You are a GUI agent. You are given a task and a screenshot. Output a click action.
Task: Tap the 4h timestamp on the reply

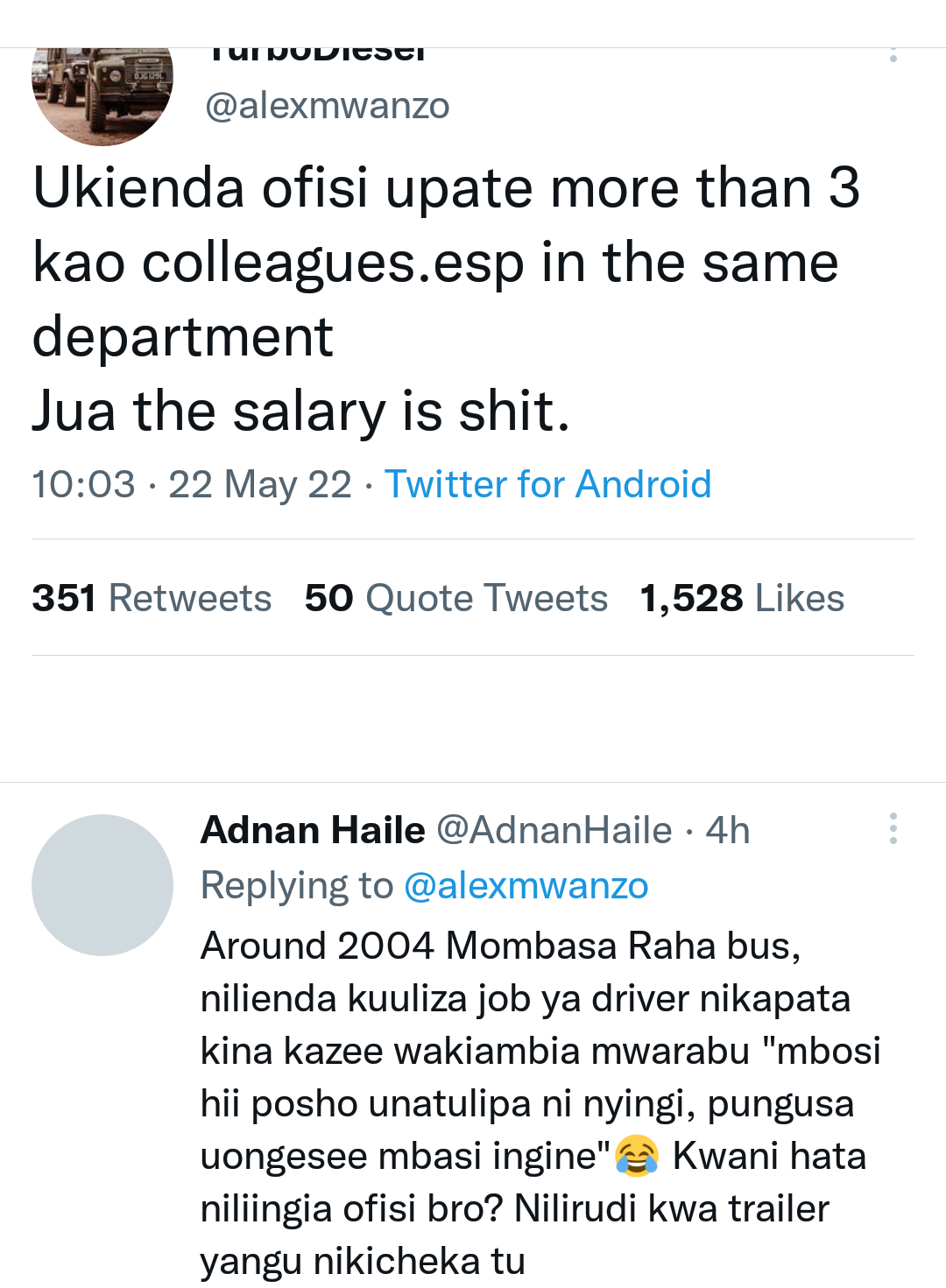pos(728,830)
